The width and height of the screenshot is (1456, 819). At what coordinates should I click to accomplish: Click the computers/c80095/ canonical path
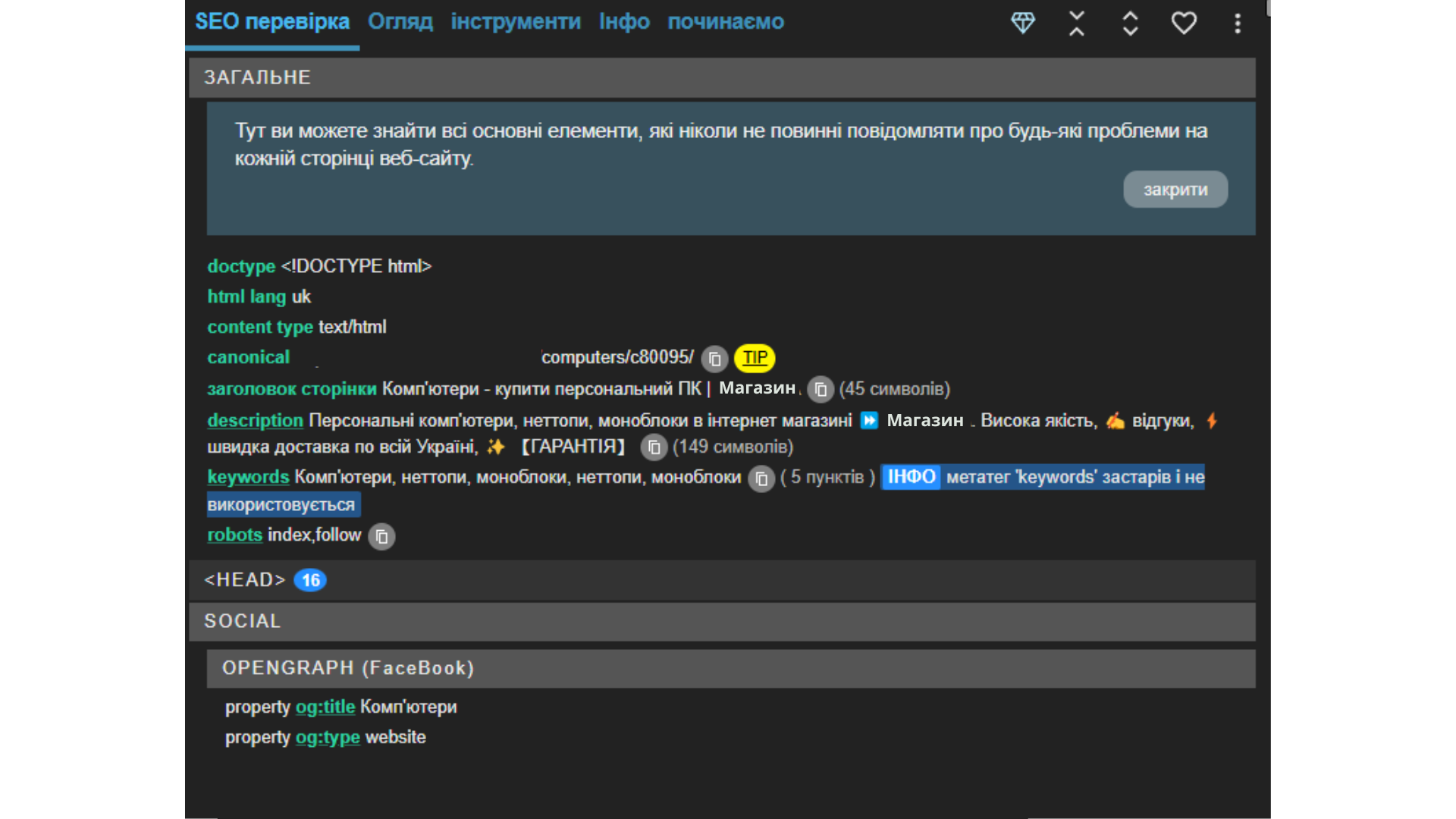pos(617,357)
